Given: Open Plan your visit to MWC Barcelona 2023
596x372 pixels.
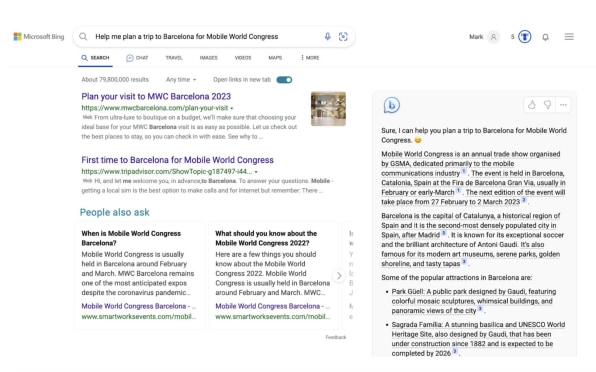Looking at the screenshot, I should click(x=156, y=97).
